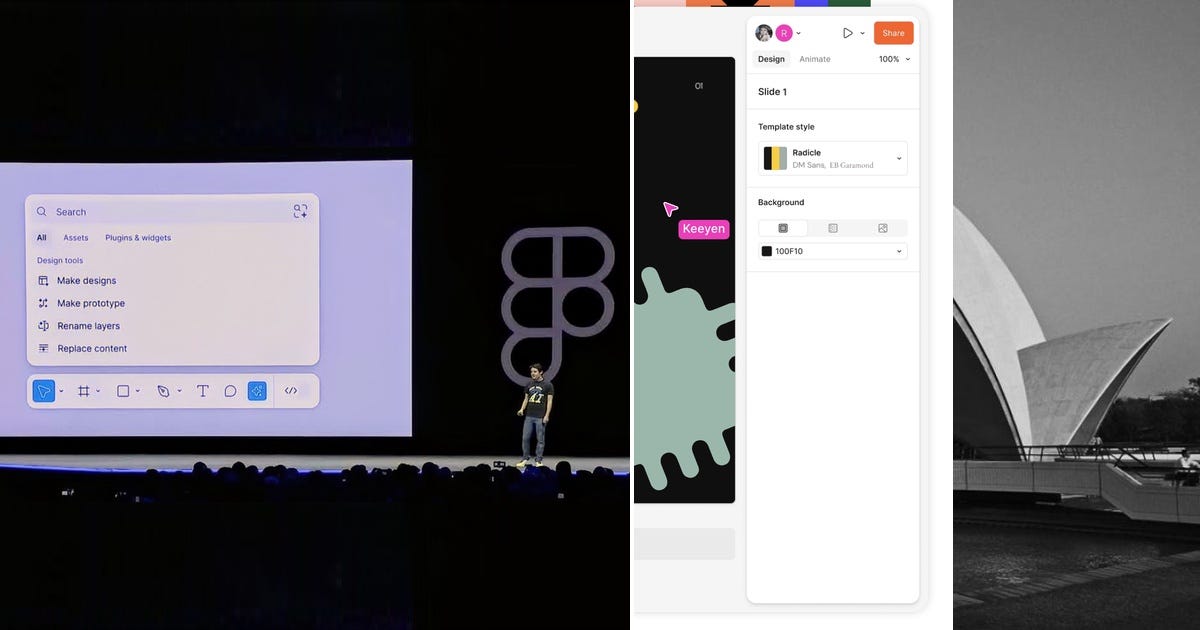Select the Rectangle shape tool
Viewport: 1200px width, 630px height.
pyautogui.click(x=124, y=391)
